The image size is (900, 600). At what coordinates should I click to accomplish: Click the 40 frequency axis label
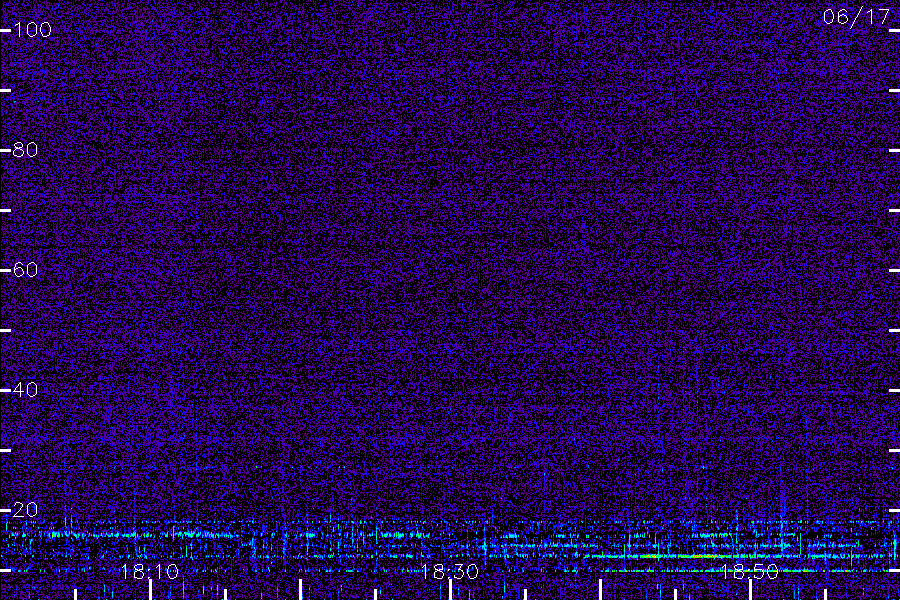coord(25,390)
